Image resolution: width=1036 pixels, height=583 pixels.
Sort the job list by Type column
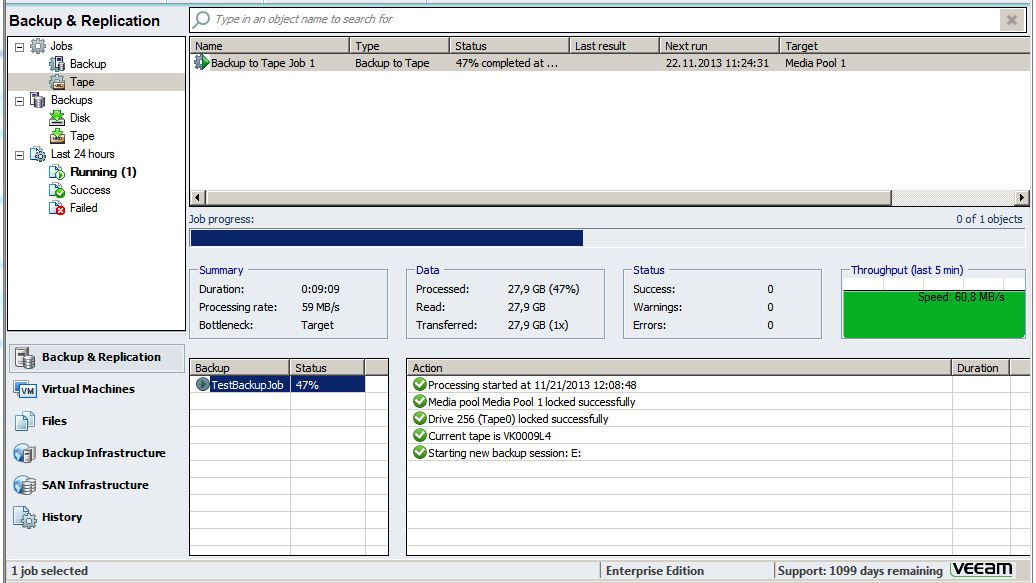point(399,46)
